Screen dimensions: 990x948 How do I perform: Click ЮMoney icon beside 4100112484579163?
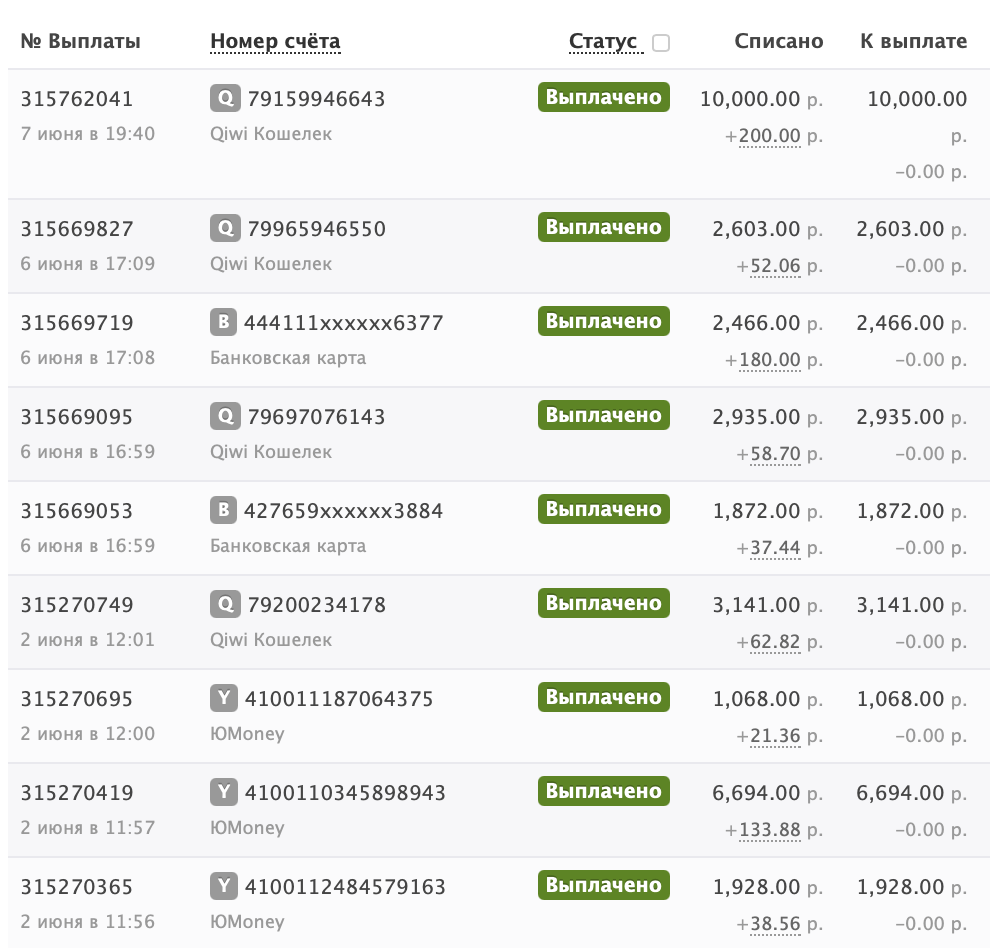coord(224,886)
